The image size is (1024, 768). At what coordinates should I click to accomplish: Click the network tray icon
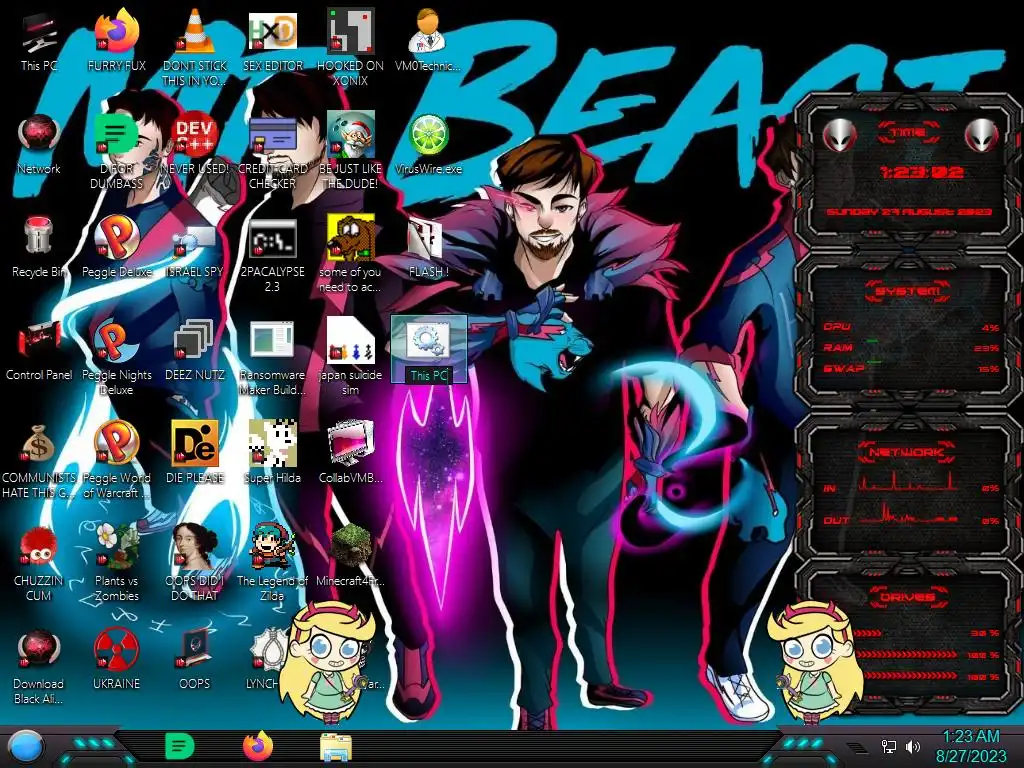click(889, 746)
